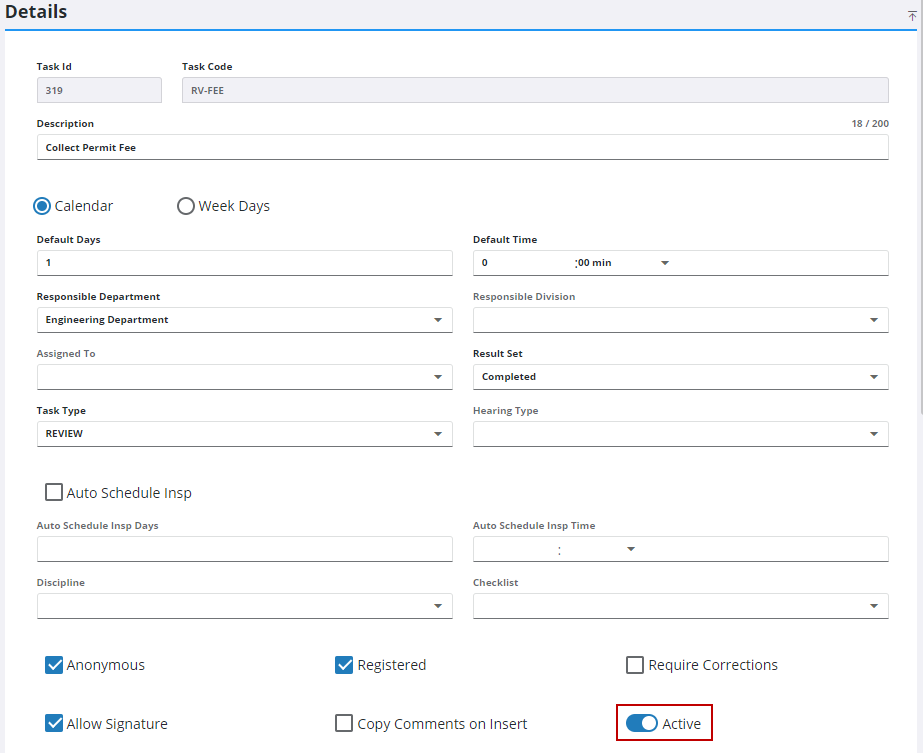Expand the Assigned To dropdown
Viewport: 923px width, 753px height.
[438, 377]
